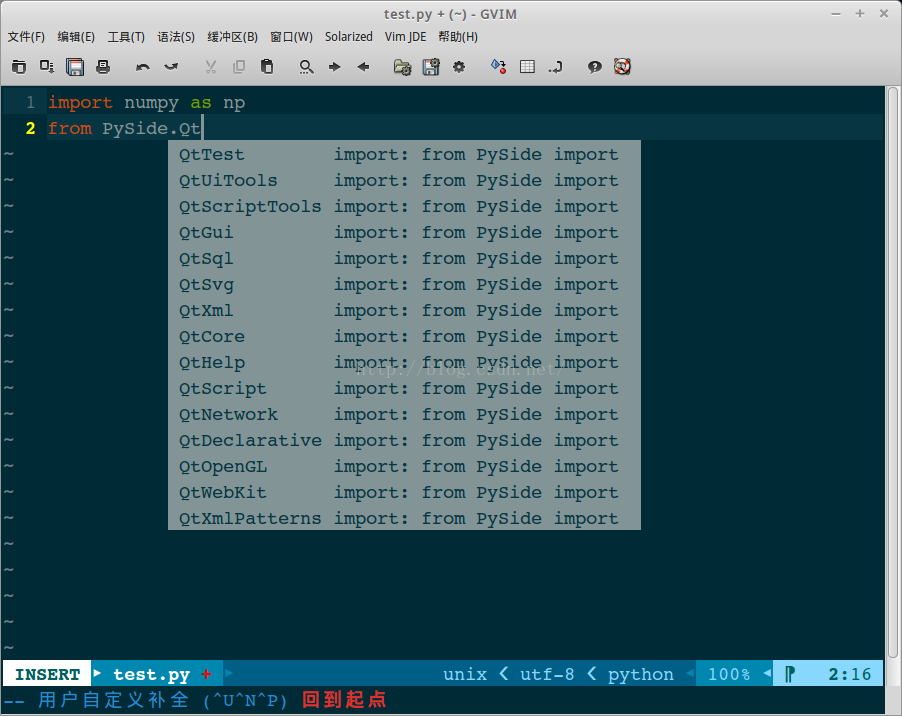
Task: Open the 窗口(W) menu
Action: coord(292,37)
